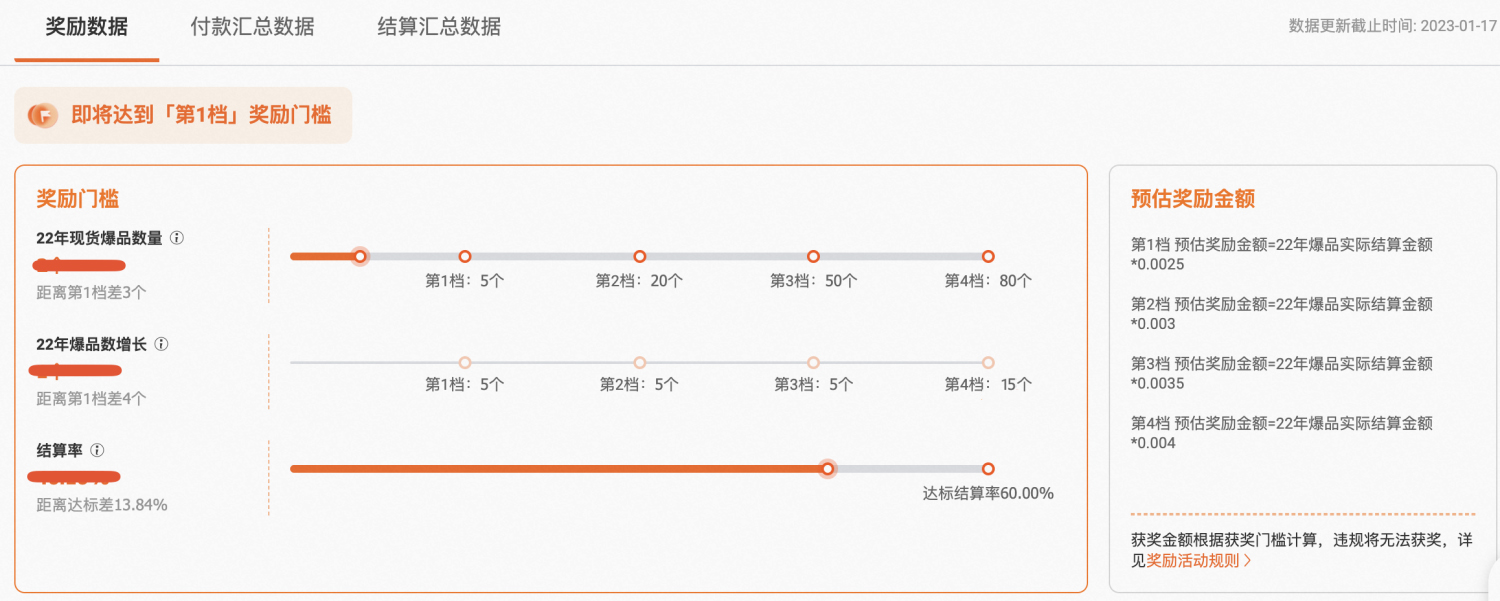Click 第4档 80个 endpoint marker
1500x601 pixels.
[x=988, y=256]
